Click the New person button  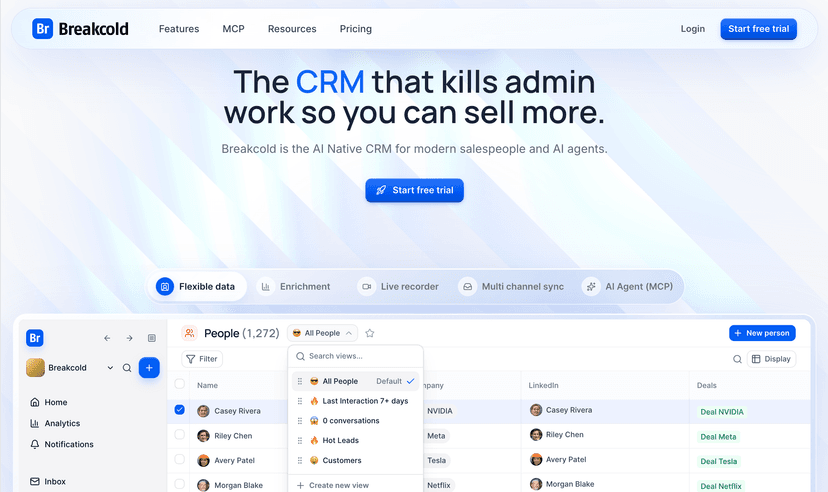coord(762,333)
